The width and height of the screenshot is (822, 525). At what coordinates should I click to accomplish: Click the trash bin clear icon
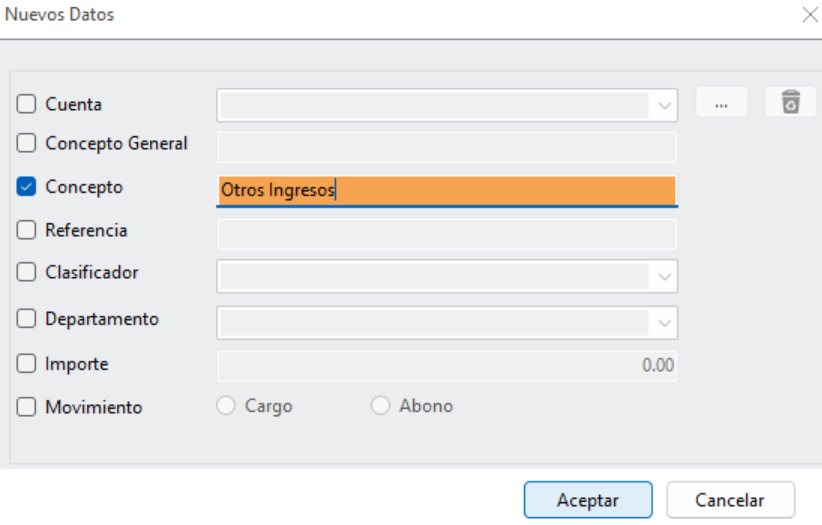point(791,102)
